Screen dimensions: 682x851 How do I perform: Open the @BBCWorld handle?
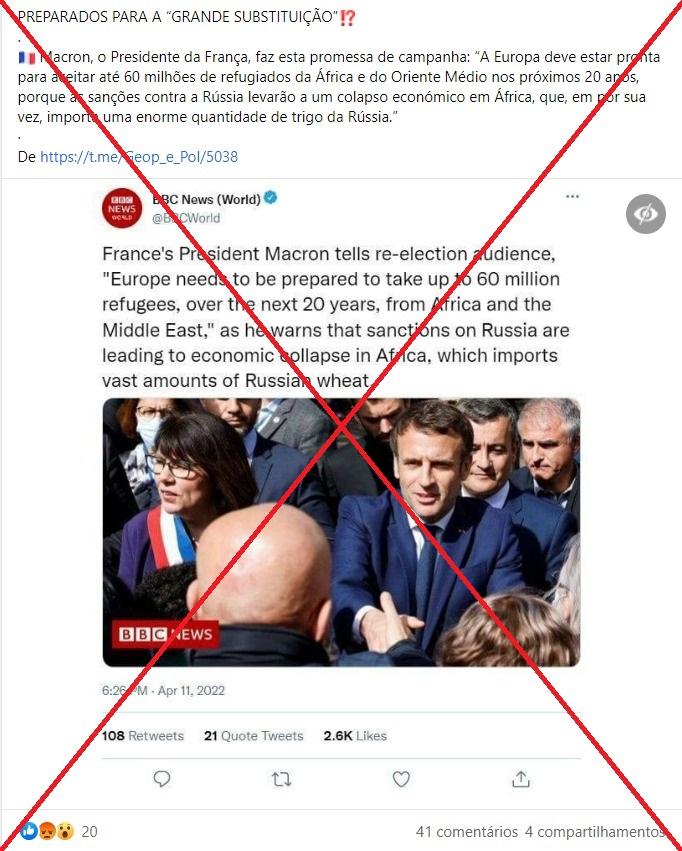(x=186, y=218)
